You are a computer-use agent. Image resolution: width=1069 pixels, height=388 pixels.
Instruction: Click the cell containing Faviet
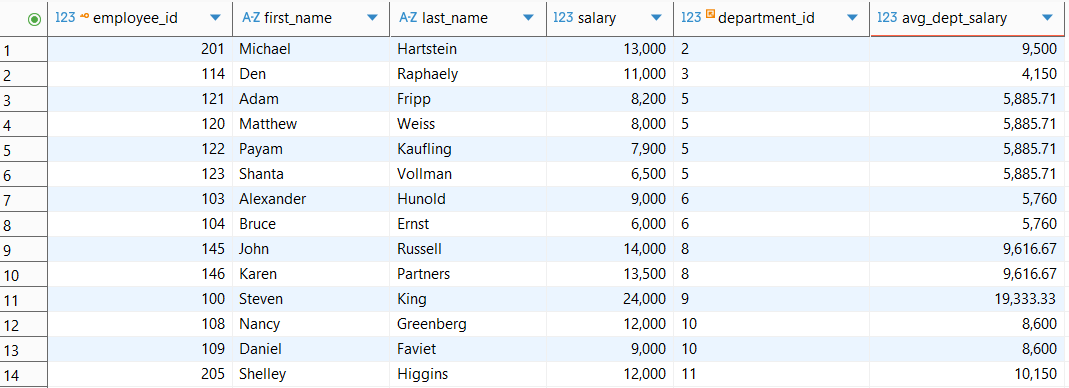pos(468,349)
